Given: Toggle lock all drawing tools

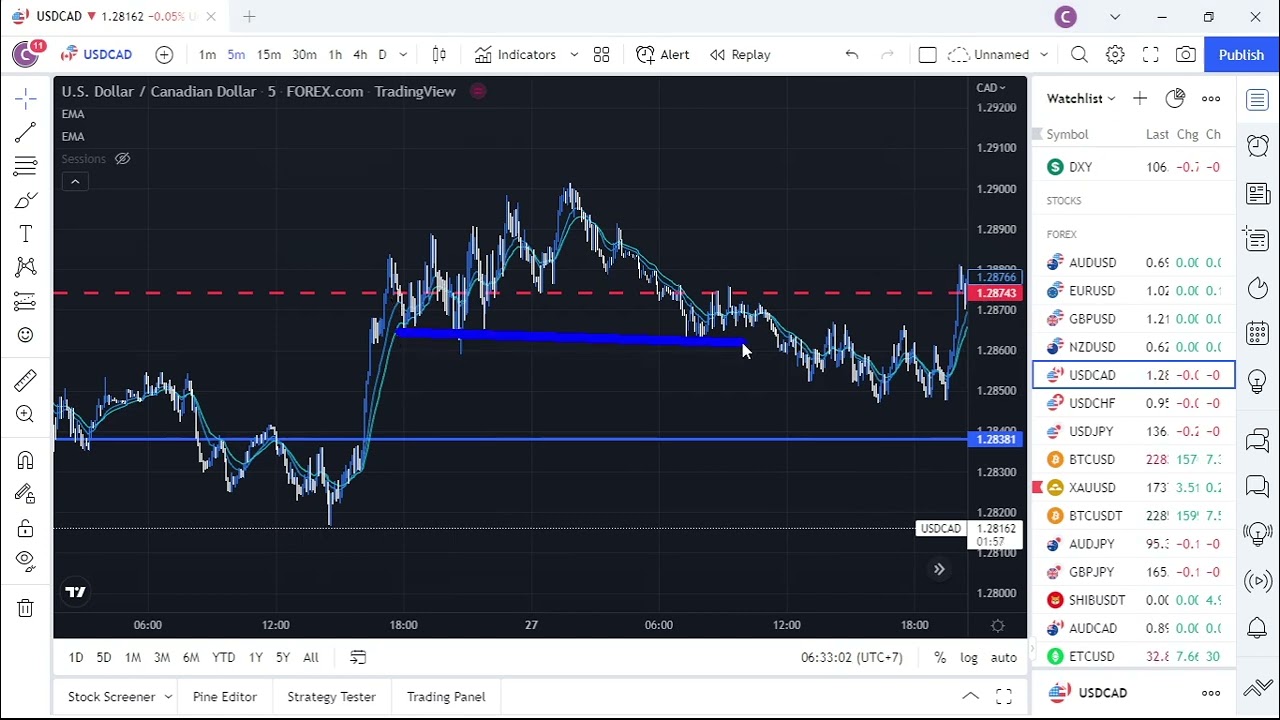Looking at the screenshot, I should [26, 528].
